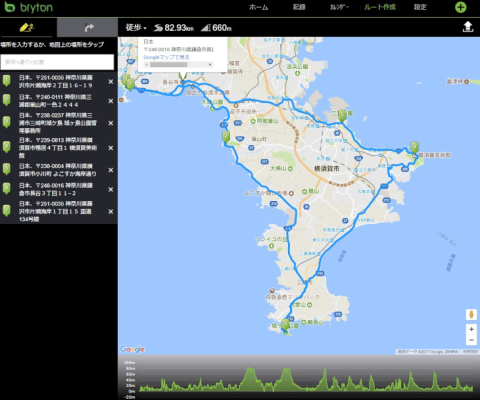Click the Googleマップで見る link

coord(166,57)
